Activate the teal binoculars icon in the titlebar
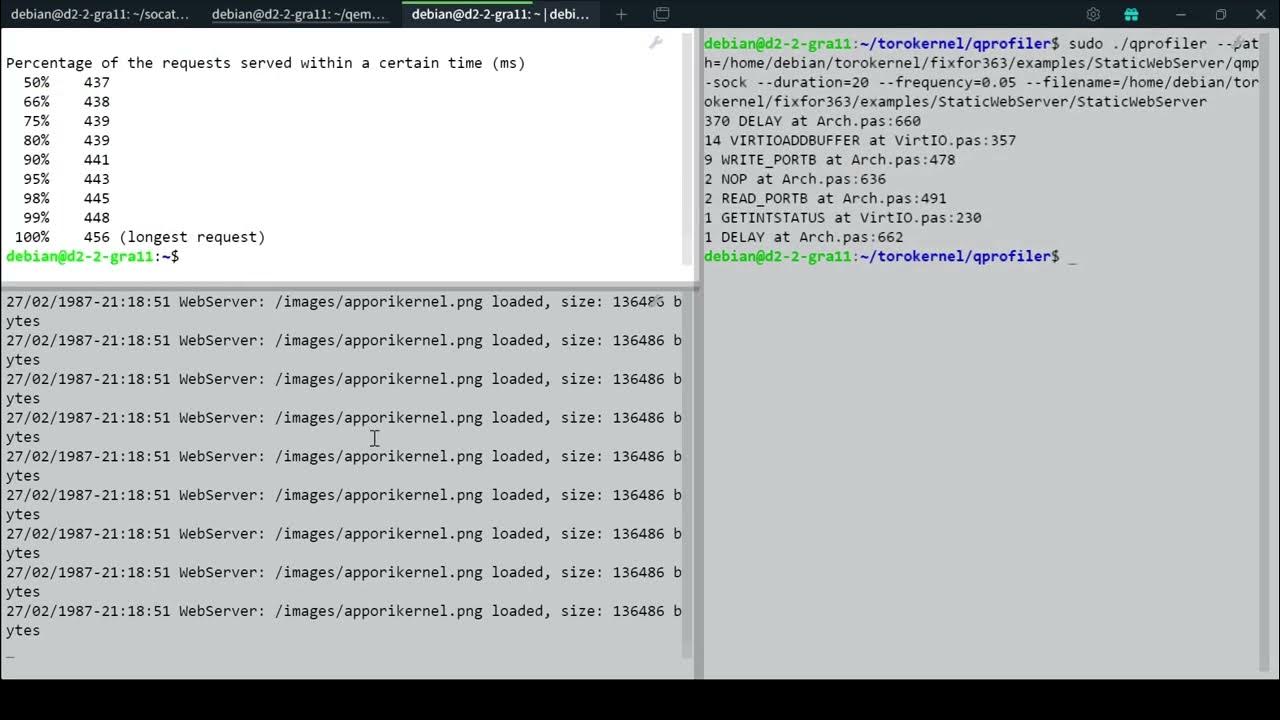1280x720 pixels. click(1131, 14)
